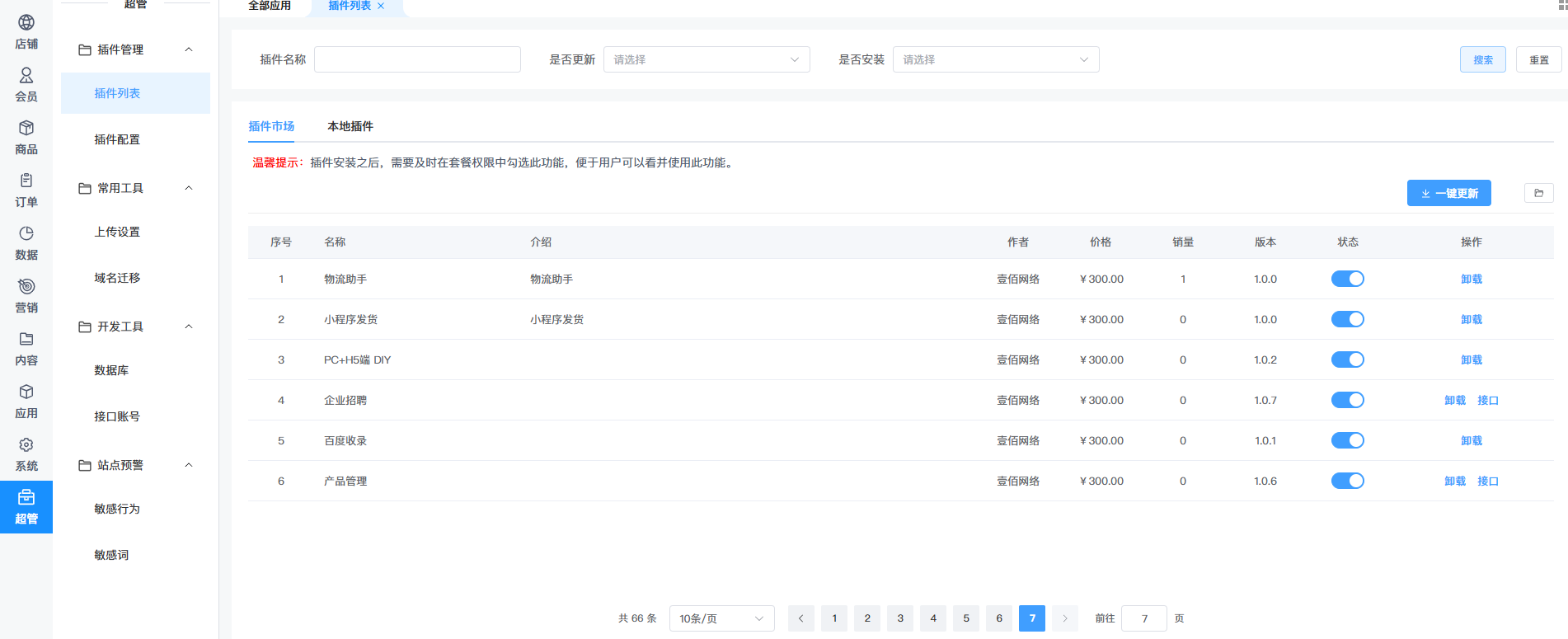Click the folder icon next to 常用工具

pyautogui.click(x=85, y=188)
